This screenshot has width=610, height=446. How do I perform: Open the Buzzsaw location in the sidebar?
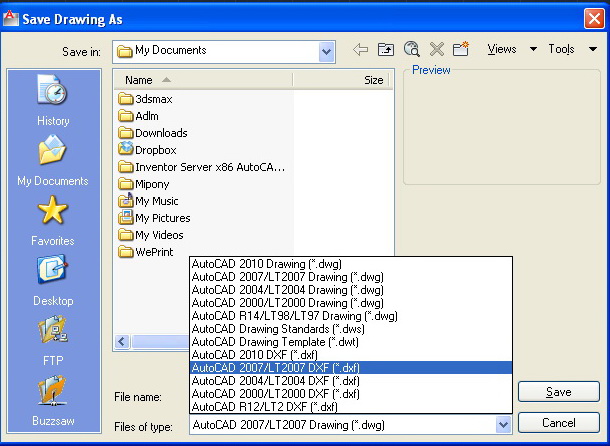[x=53, y=400]
